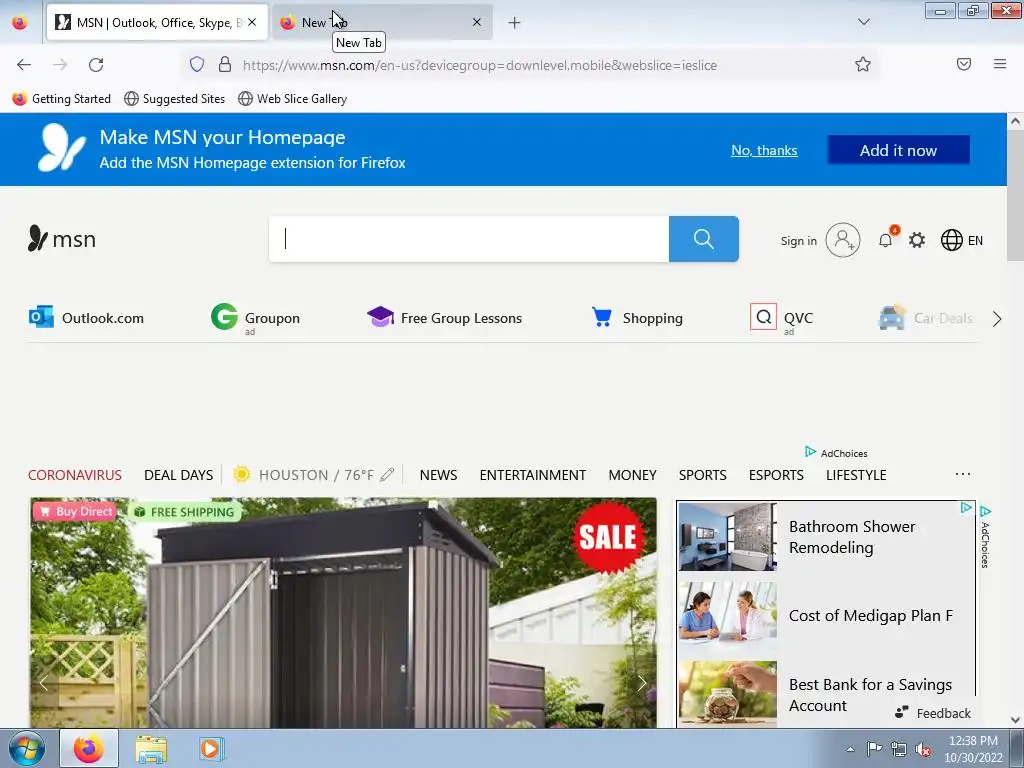Open the SPORTS category
Viewport: 1024px width, 768px height.
pos(703,475)
